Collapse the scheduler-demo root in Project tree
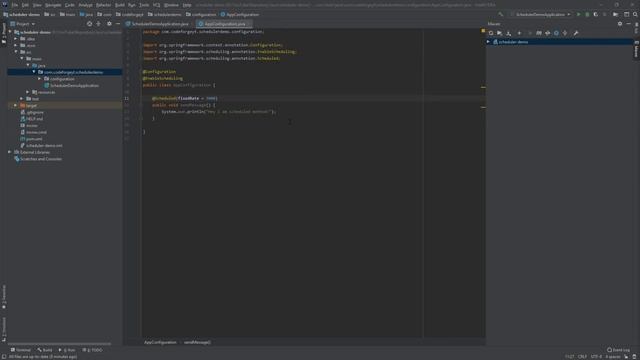Image resolution: width=640 pixels, height=360 pixels. (10, 32)
